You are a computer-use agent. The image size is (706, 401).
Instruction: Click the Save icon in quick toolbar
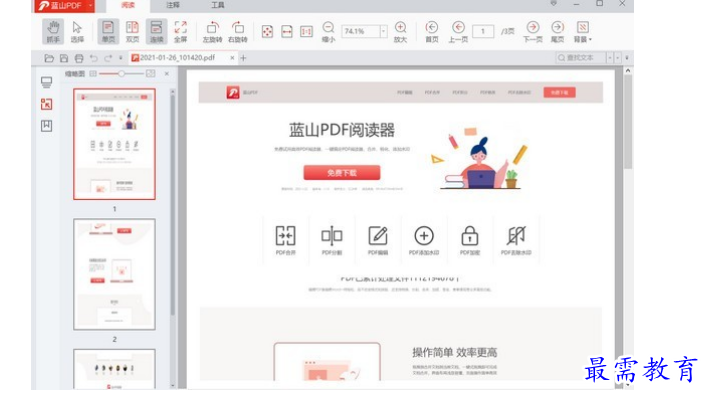coord(64,58)
